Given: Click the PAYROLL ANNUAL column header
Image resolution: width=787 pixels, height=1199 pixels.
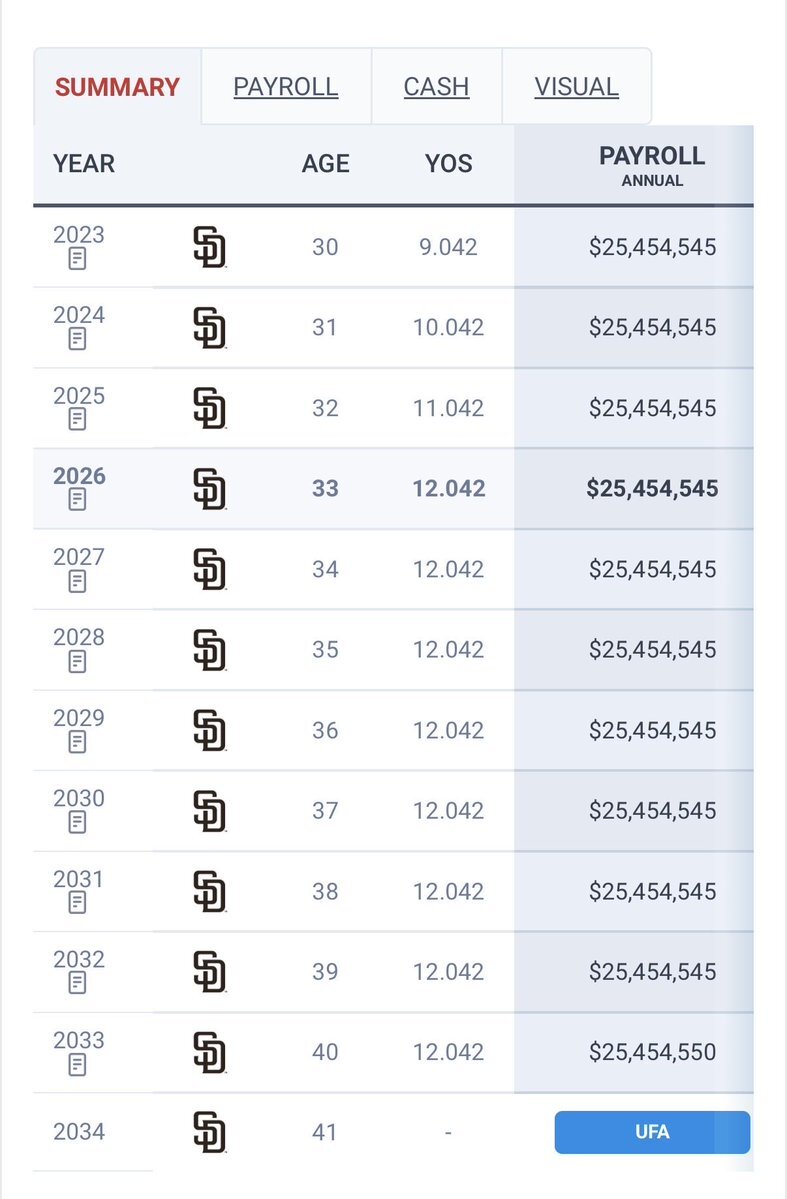Looking at the screenshot, I should 652,165.
